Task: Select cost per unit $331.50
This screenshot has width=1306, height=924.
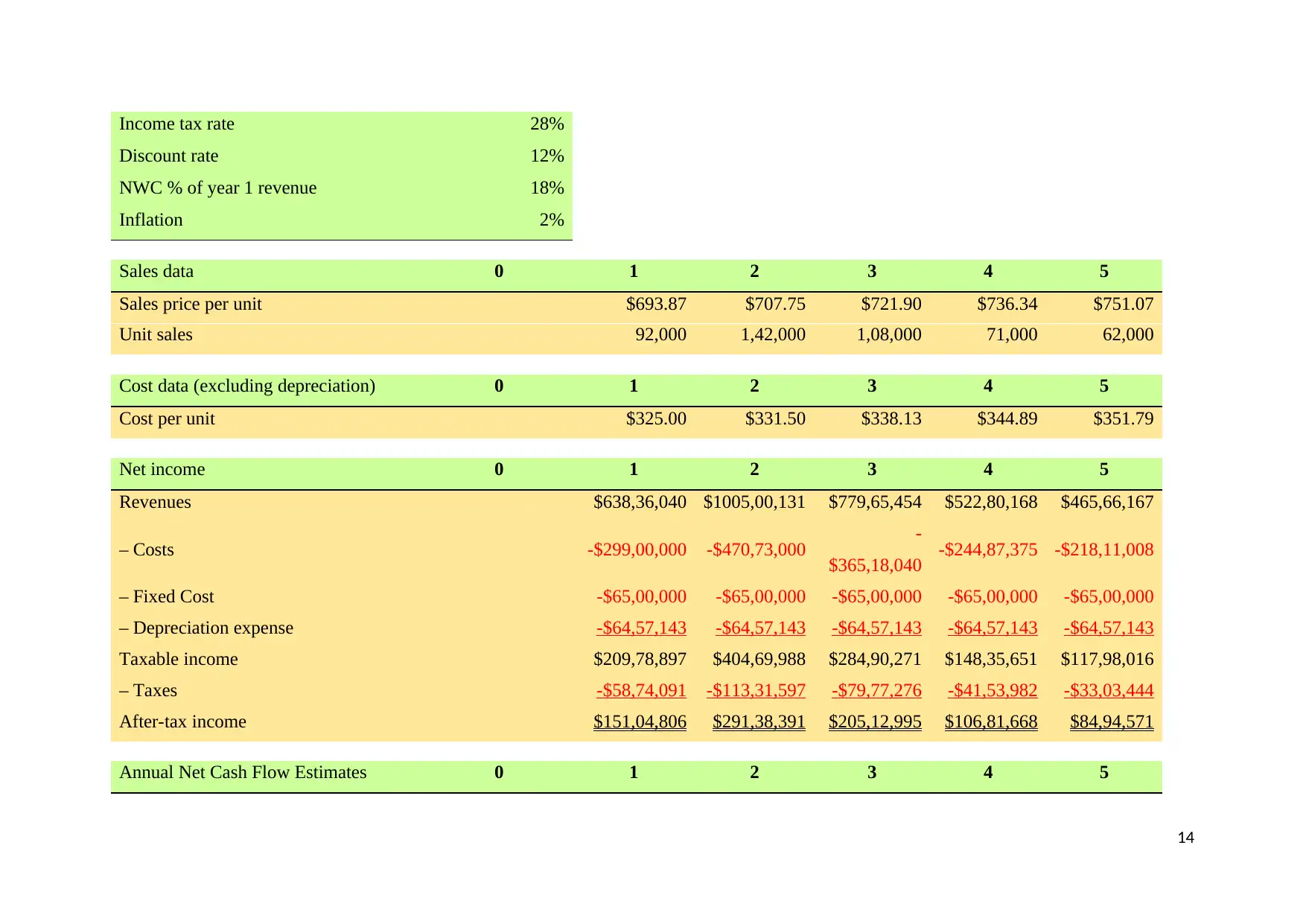Action: coord(775,418)
